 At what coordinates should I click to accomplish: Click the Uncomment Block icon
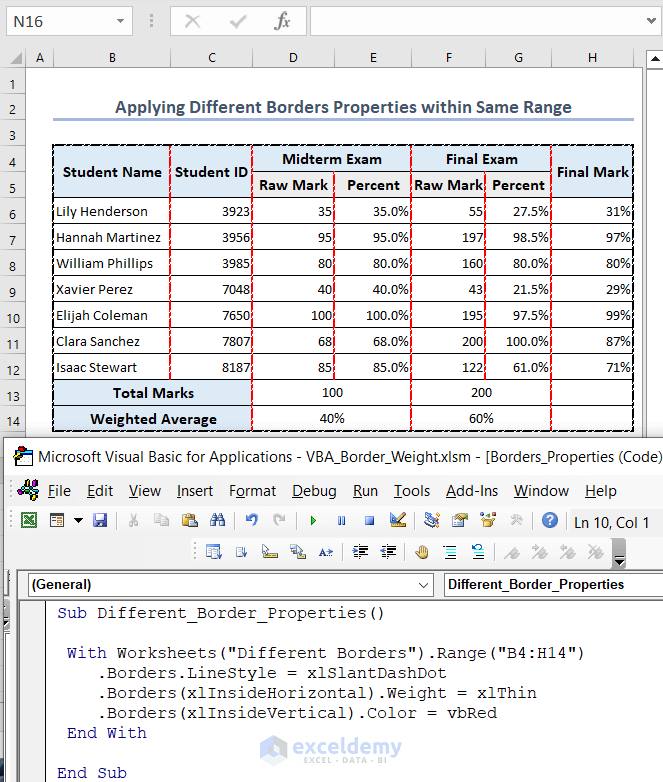click(478, 552)
